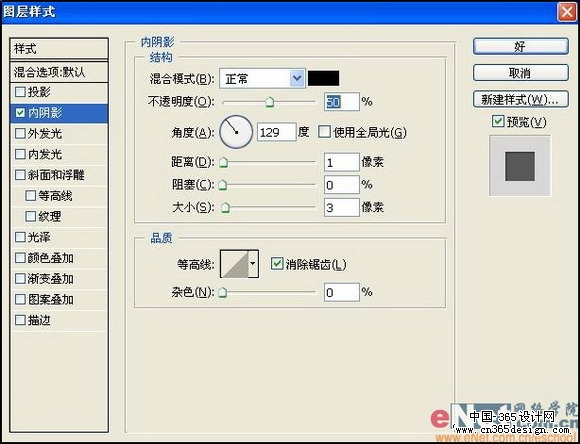Click the 距离 distance input field
Viewport: 580px width, 444px height.
(341, 162)
